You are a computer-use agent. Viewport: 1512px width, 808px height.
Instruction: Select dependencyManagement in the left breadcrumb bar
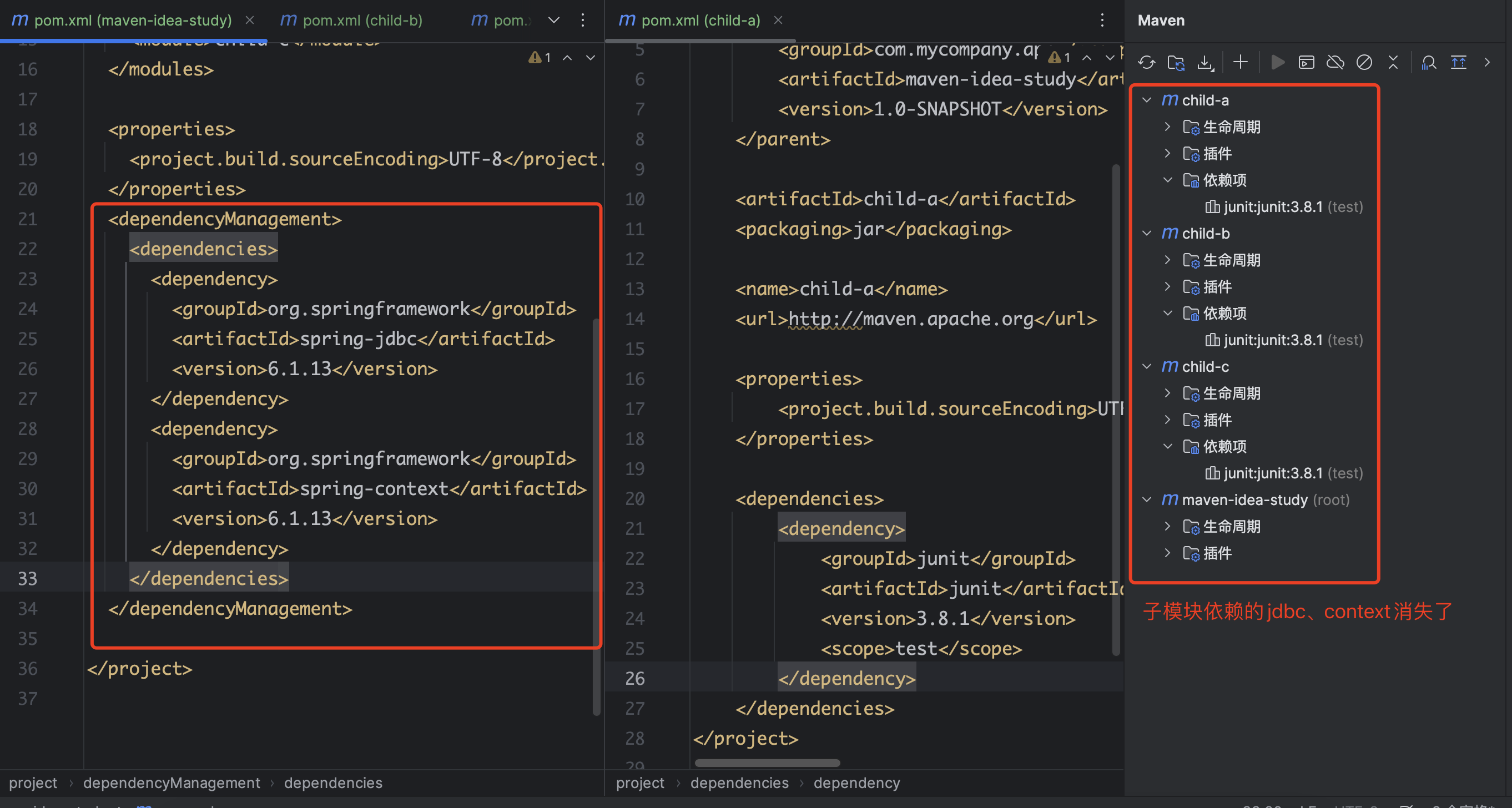(172, 783)
